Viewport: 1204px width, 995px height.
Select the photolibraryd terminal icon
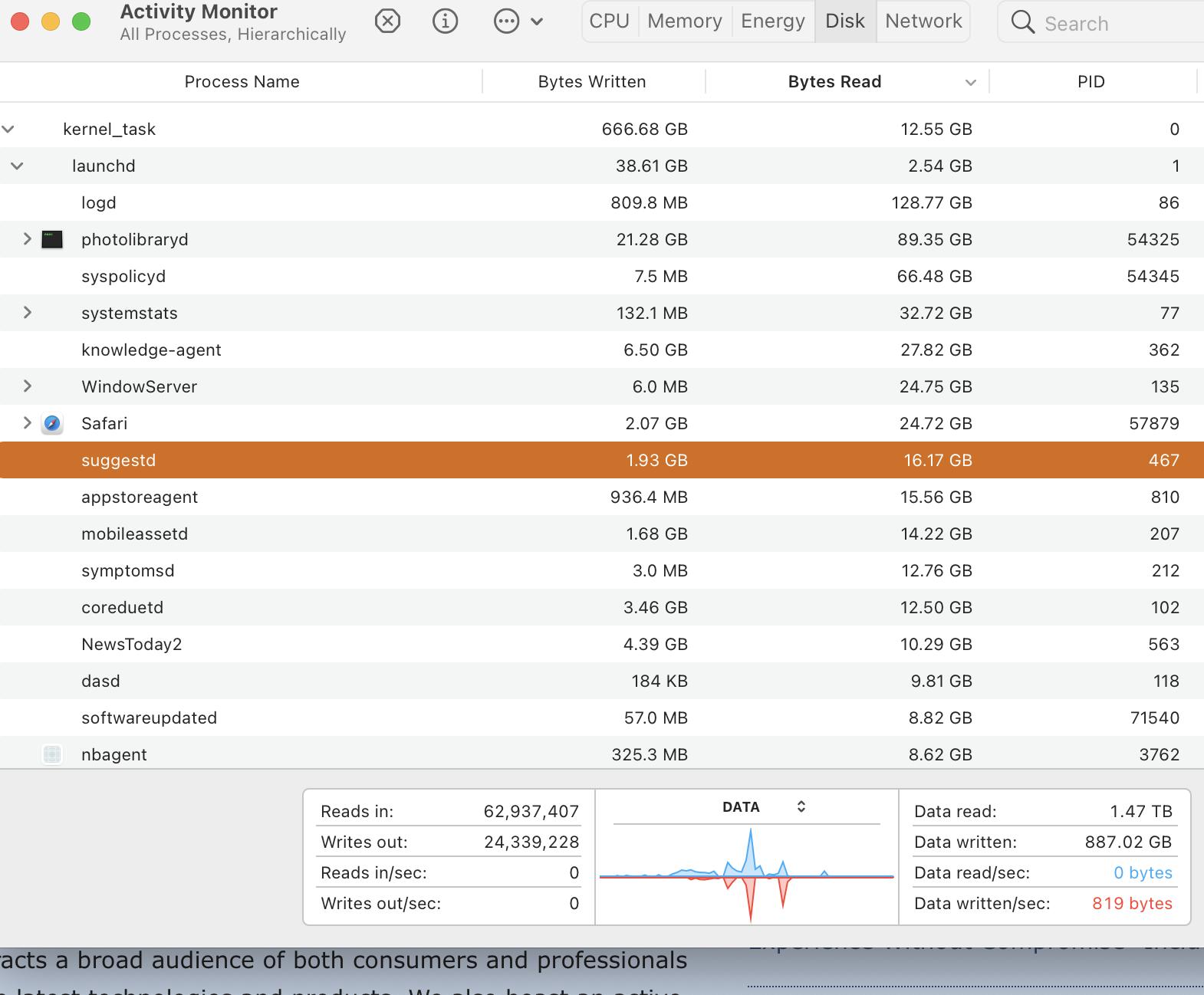point(52,239)
